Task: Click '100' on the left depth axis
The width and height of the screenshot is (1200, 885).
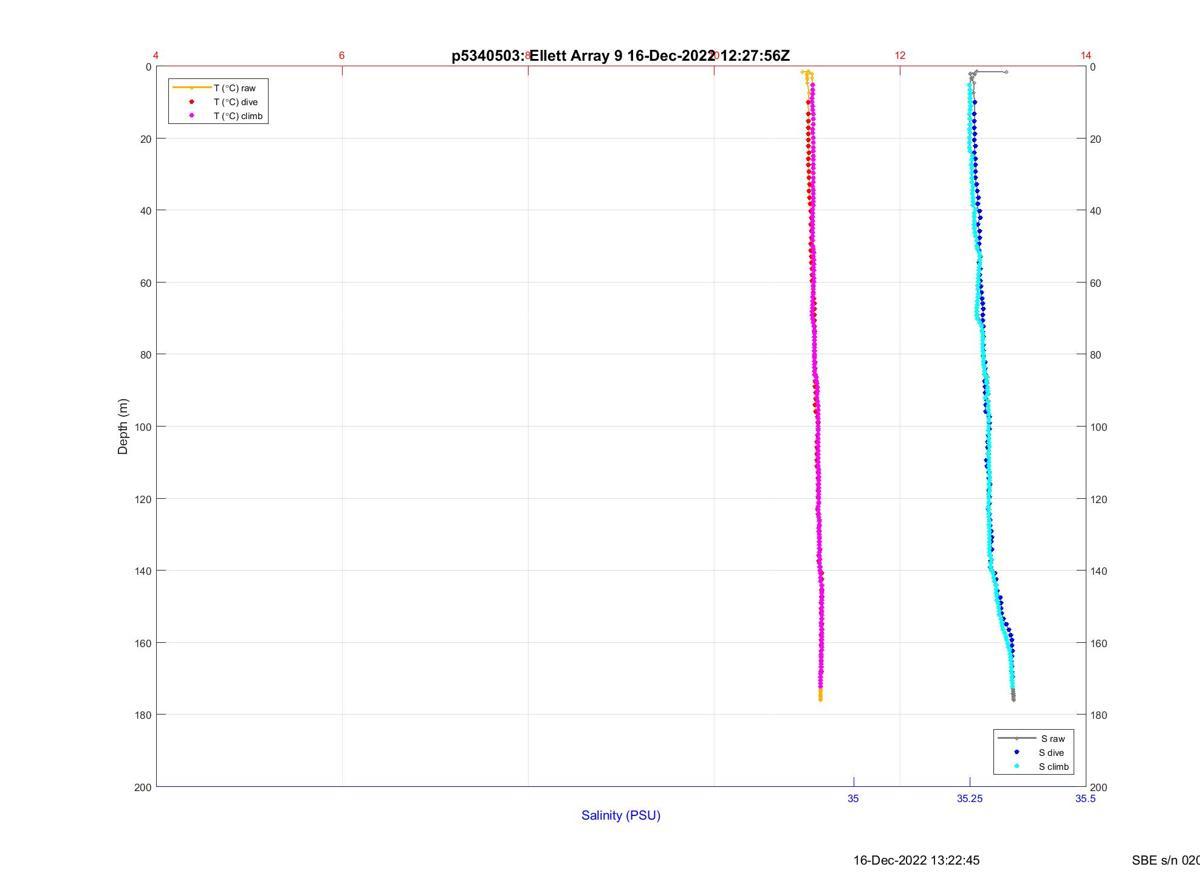Action: pyautogui.click(x=143, y=427)
